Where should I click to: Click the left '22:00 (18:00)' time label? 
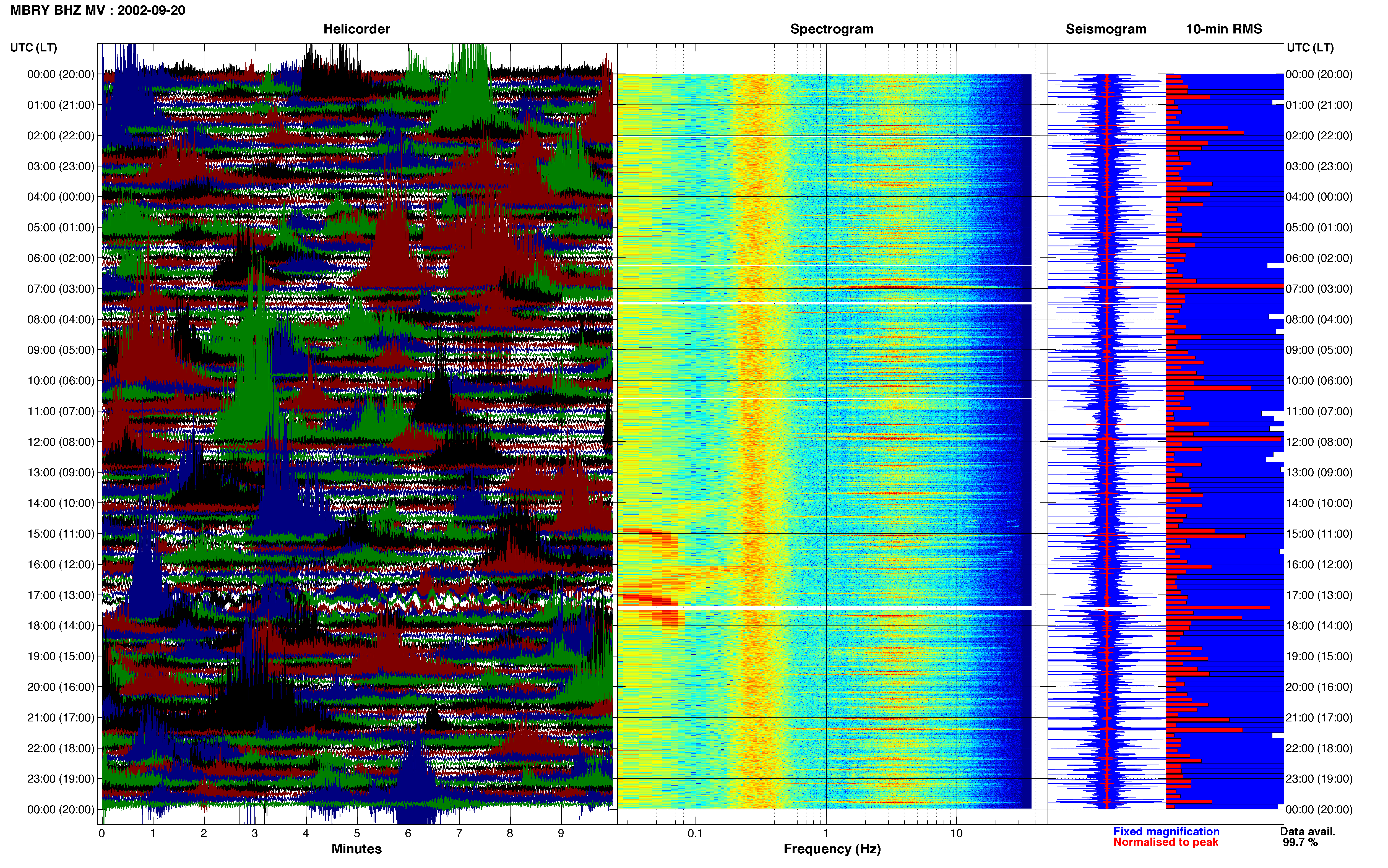pos(61,748)
